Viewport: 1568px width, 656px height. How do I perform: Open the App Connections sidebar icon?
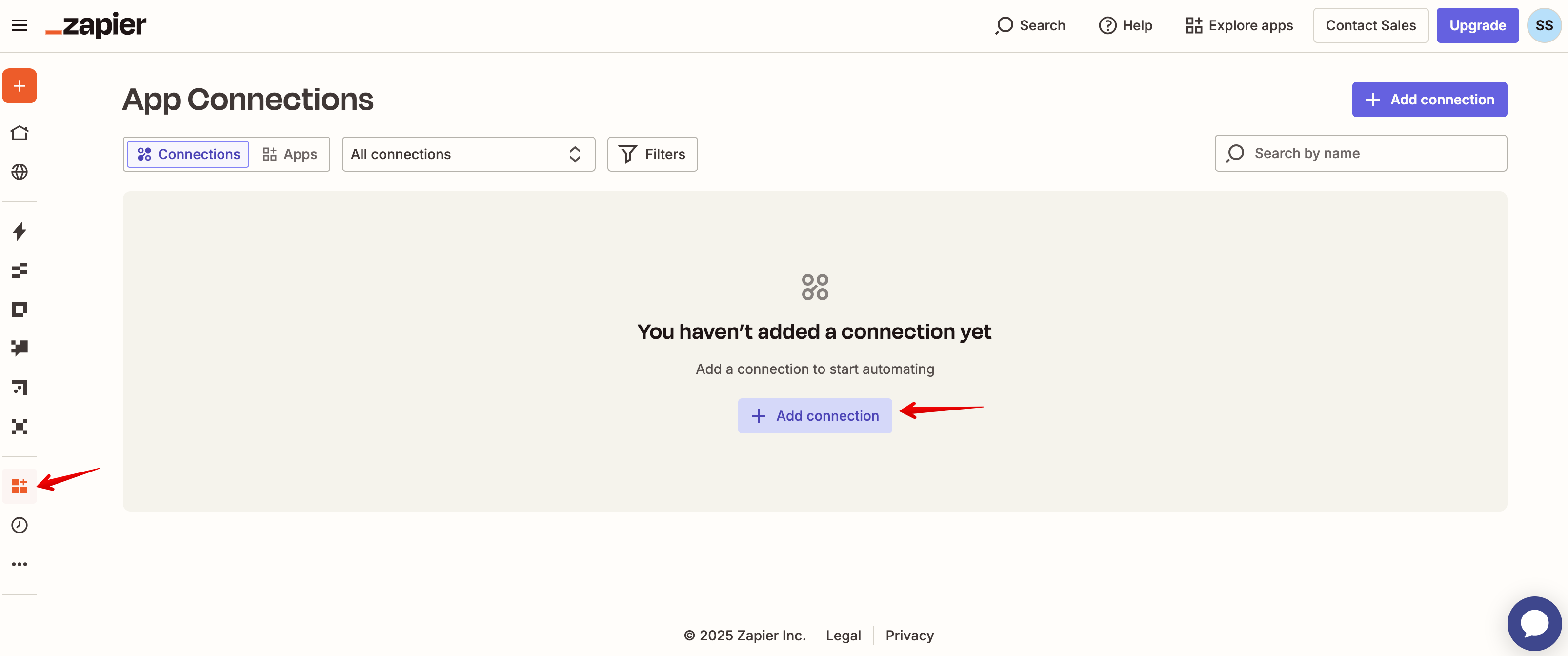pos(20,486)
